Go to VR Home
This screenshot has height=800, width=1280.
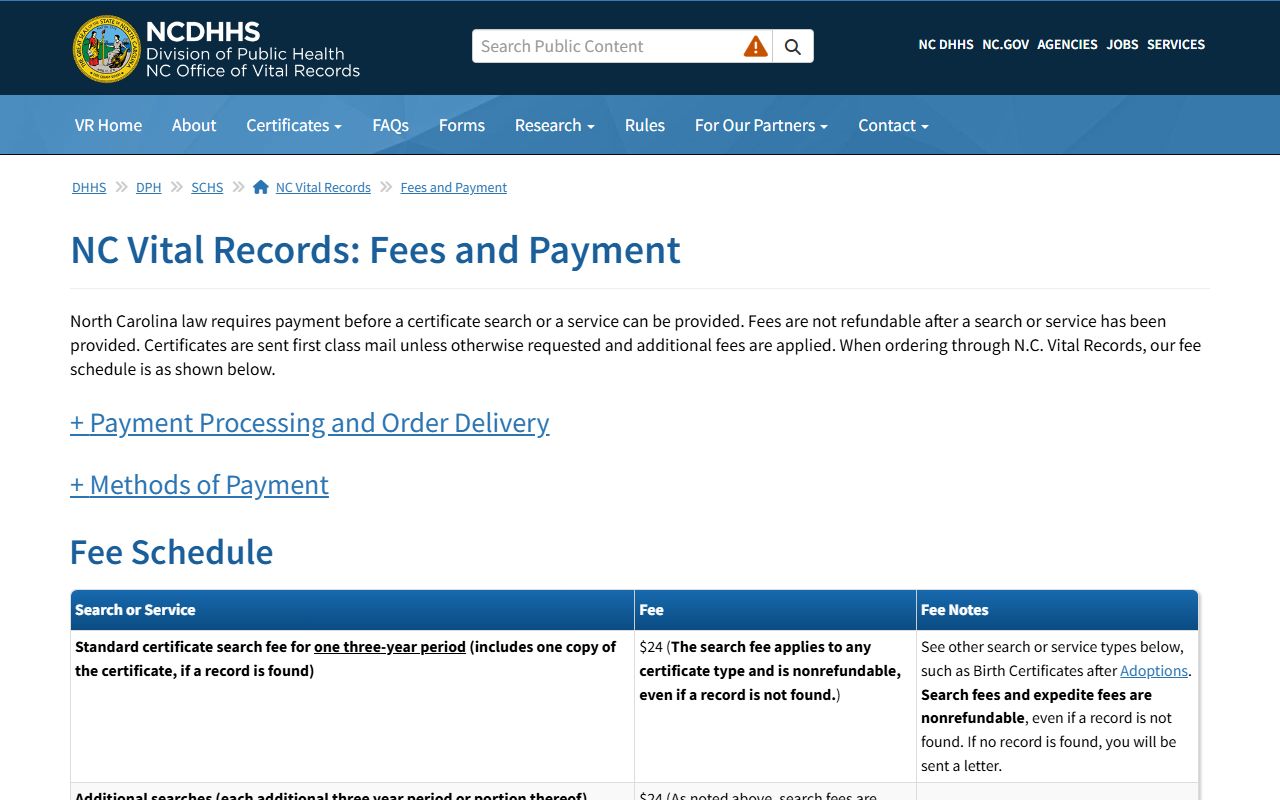108,125
